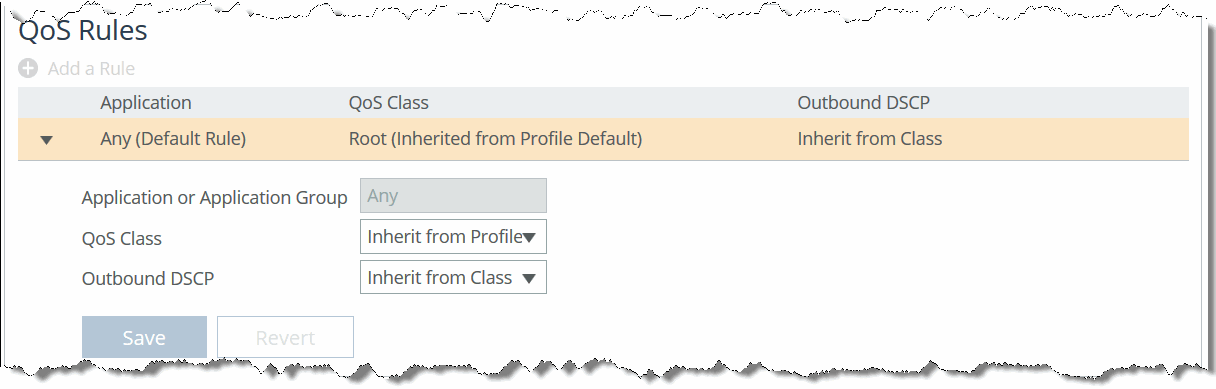Sort by the Application column header
Viewport: 1216px width, 389px height.
146,103
